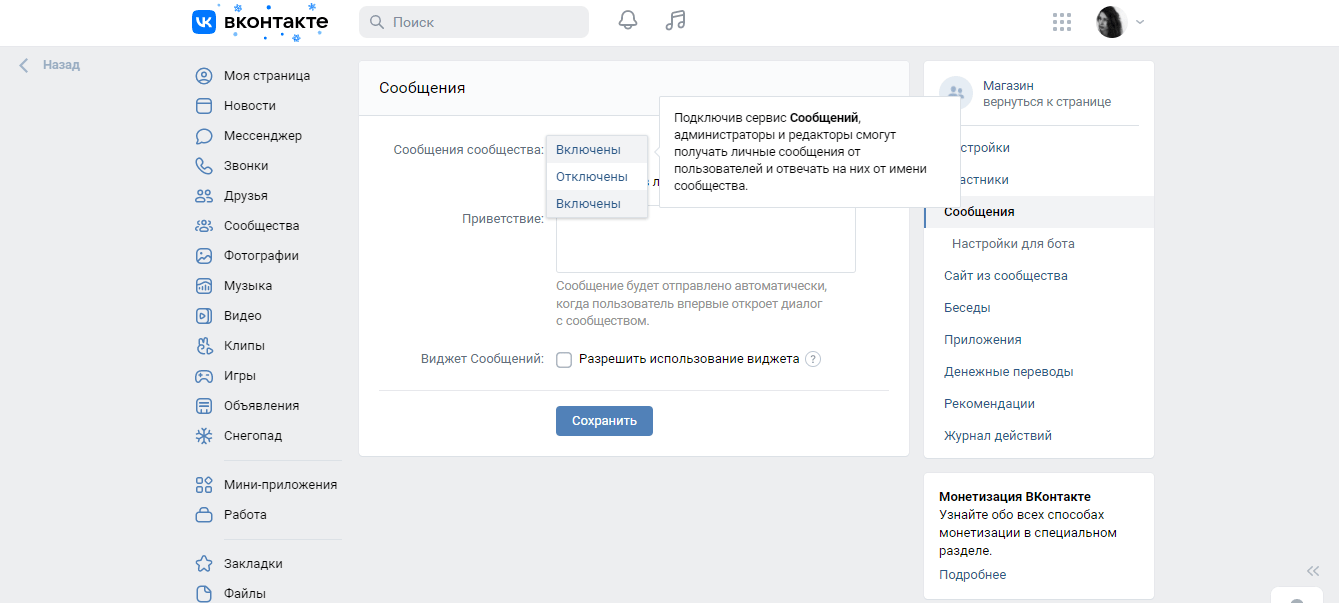Click the selected Включены dropdown header

coord(597,150)
